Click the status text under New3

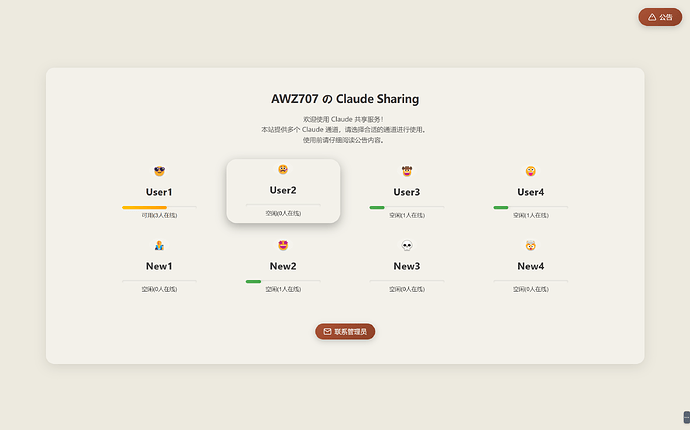407,289
